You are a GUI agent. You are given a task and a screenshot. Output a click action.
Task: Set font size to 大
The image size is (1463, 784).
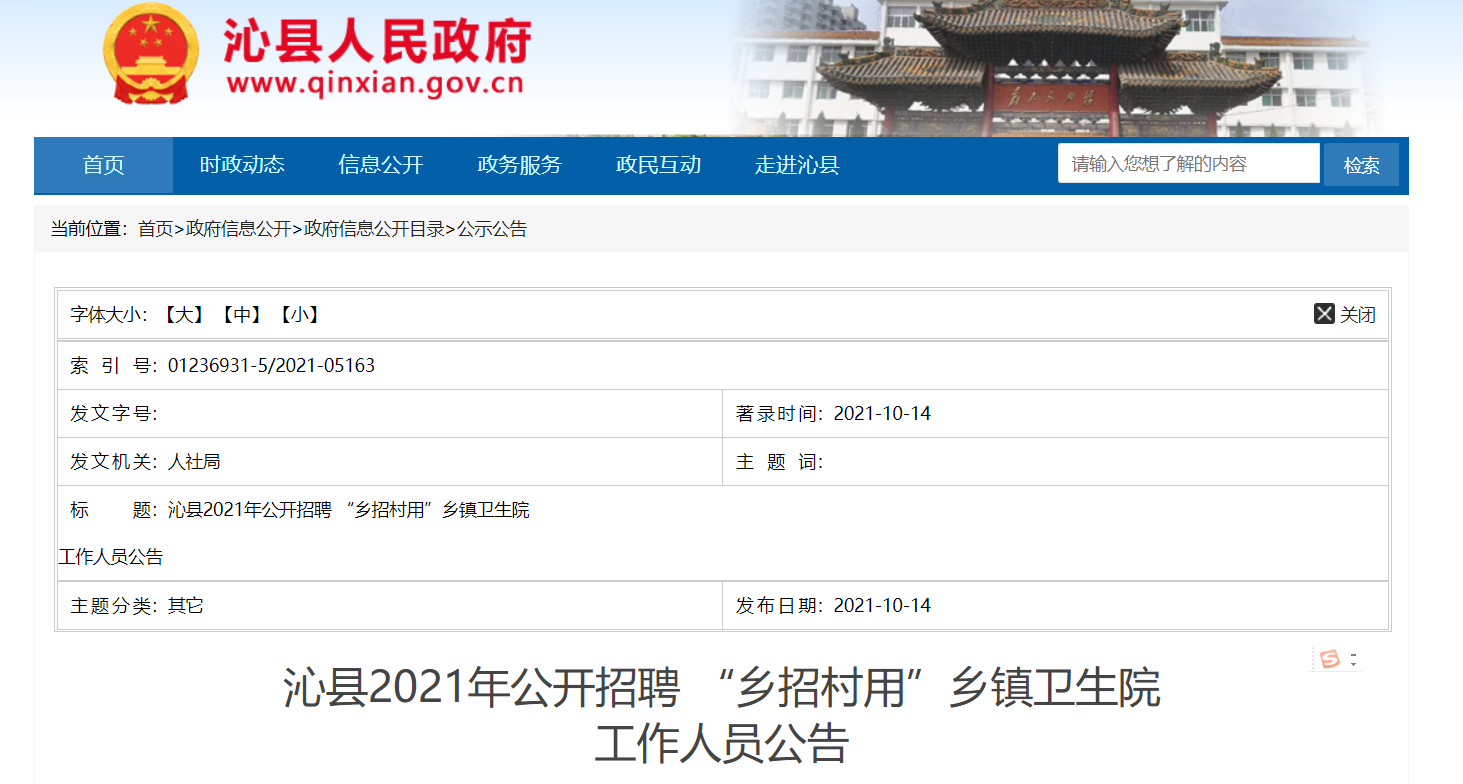pos(183,315)
